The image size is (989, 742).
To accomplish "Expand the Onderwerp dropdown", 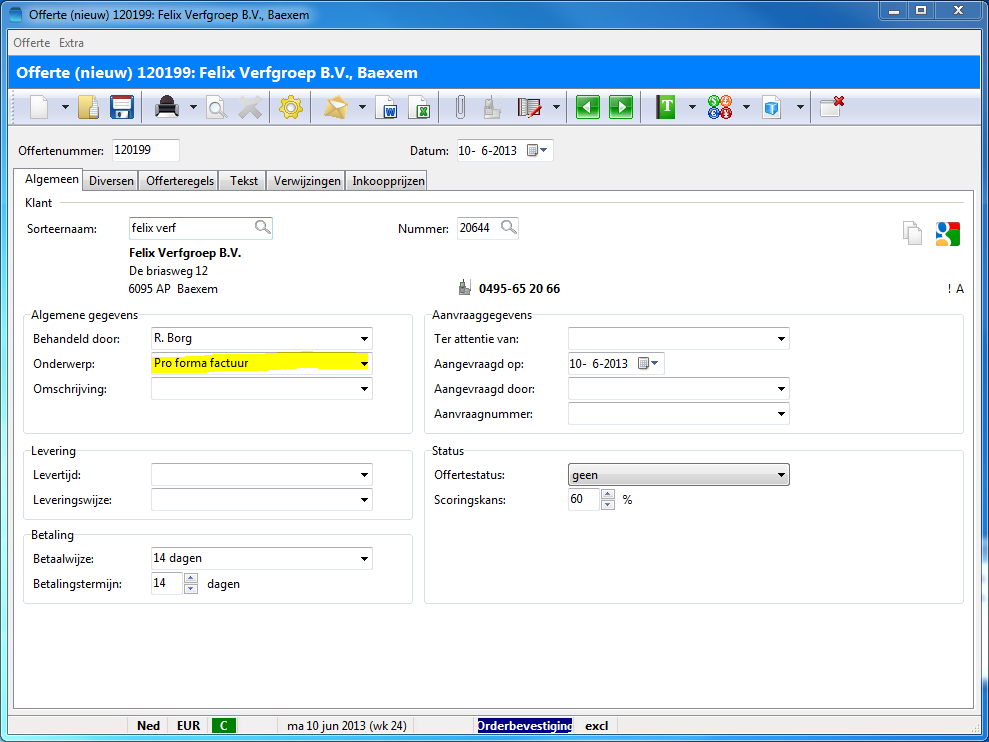I will (364, 364).
